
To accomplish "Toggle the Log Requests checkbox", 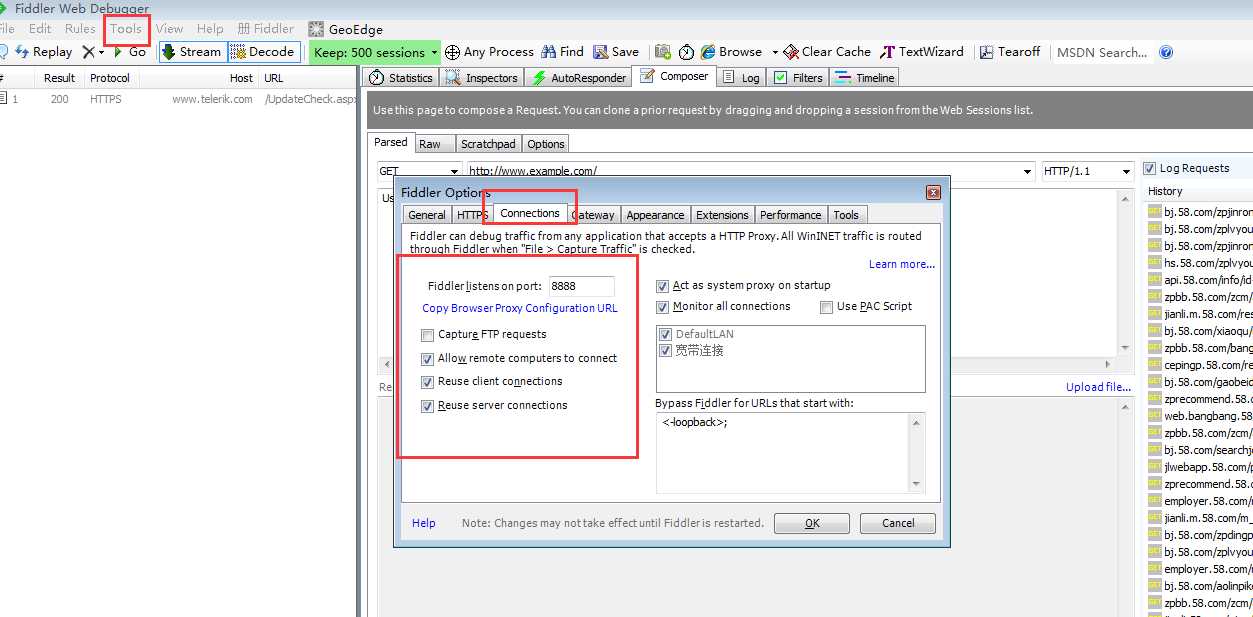I will (x=1150, y=168).
